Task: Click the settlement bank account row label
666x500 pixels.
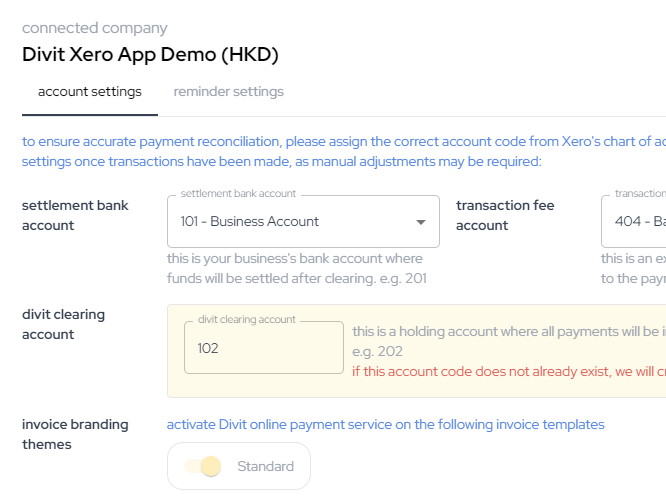Action: 75,215
